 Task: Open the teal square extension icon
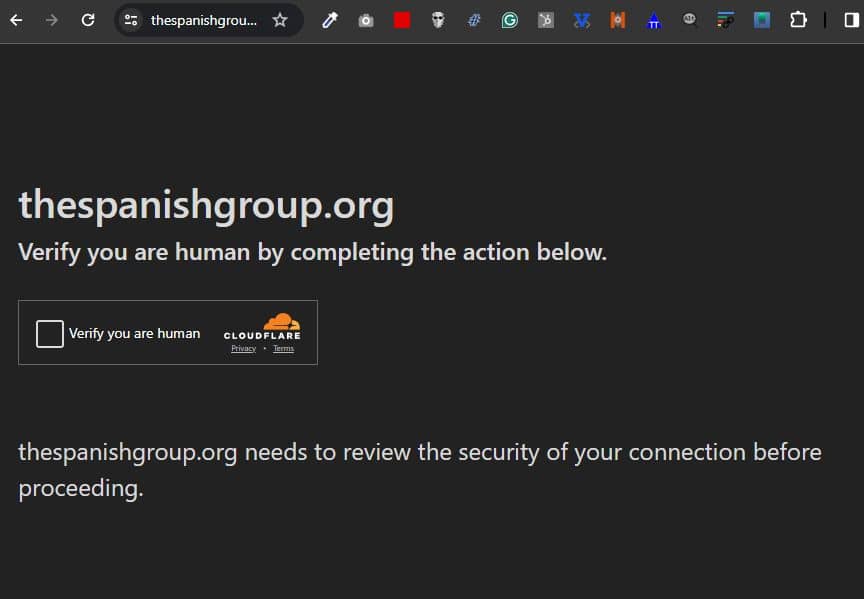[x=762, y=20]
